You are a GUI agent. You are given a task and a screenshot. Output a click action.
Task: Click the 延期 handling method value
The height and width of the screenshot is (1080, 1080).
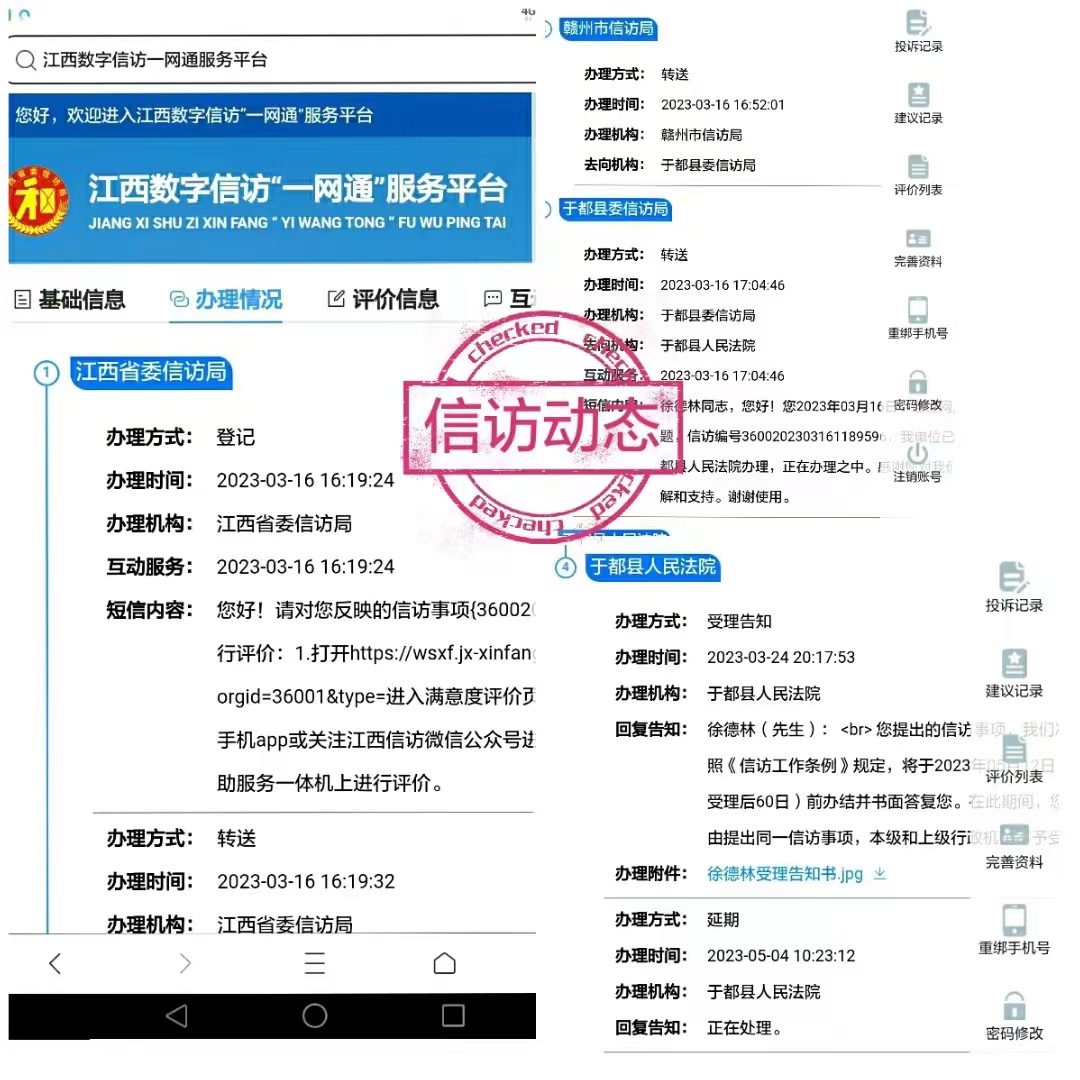(x=723, y=920)
